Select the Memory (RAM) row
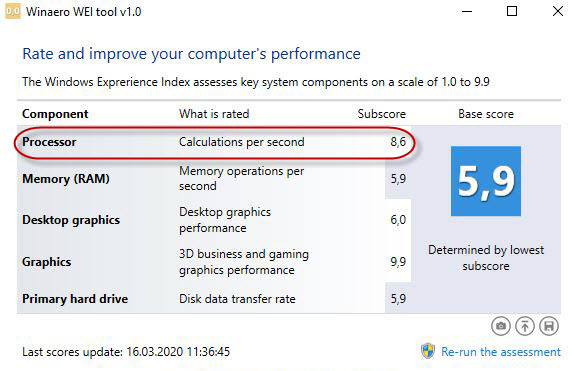 tap(214, 179)
